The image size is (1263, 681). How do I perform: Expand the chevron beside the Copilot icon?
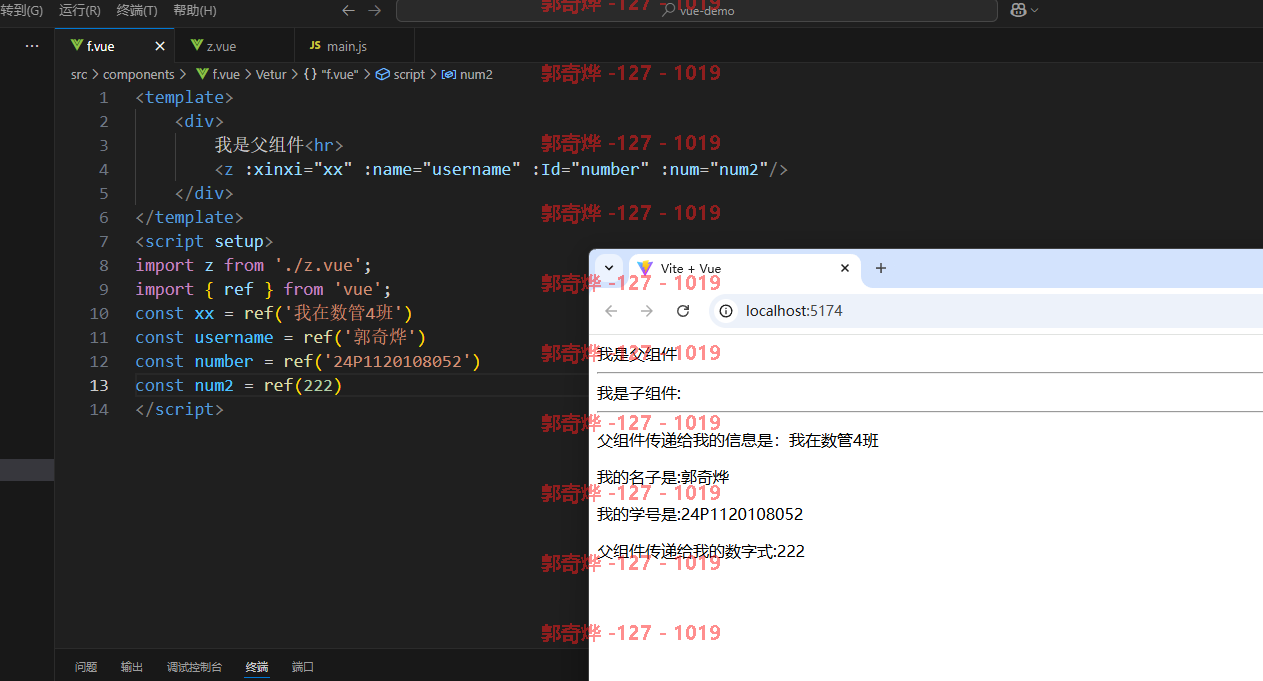tap(1034, 10)
